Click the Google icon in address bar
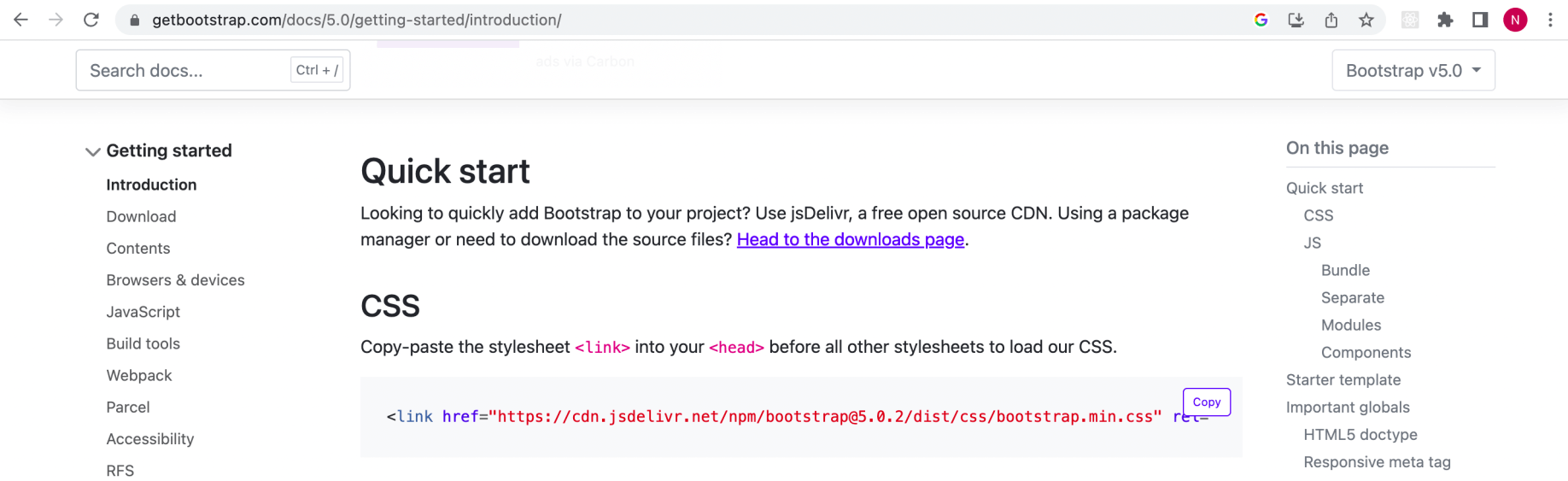 coord(1261,20)
